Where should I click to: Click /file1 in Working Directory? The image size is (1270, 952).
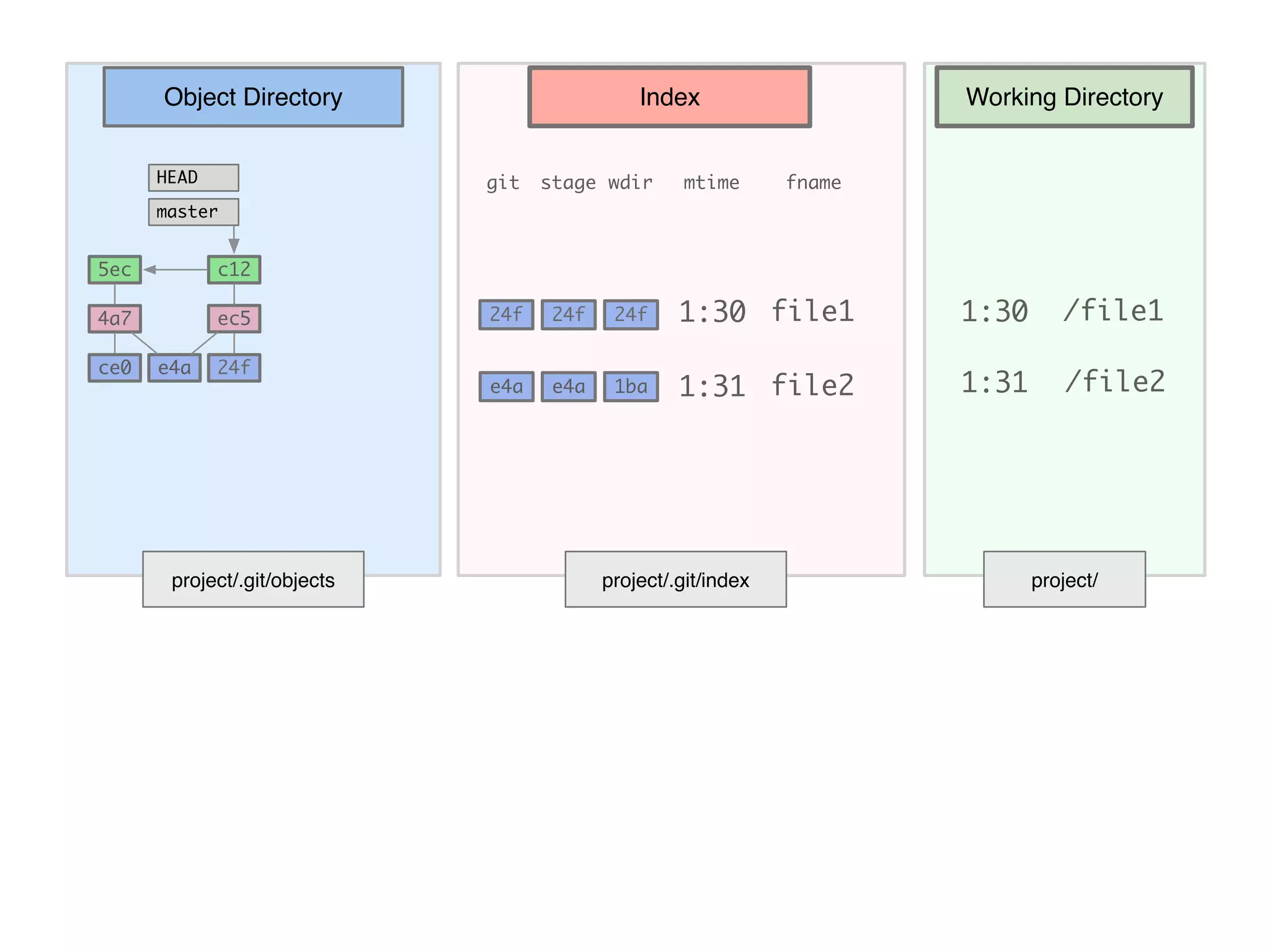tap(1114, 311)
